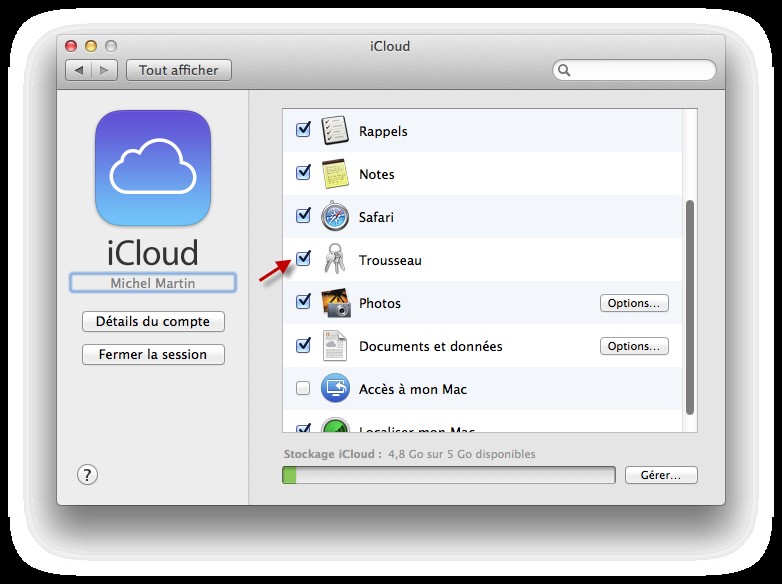Click the Accès à mon Mac icon
The image size is (782, 584).
point(335,389)
